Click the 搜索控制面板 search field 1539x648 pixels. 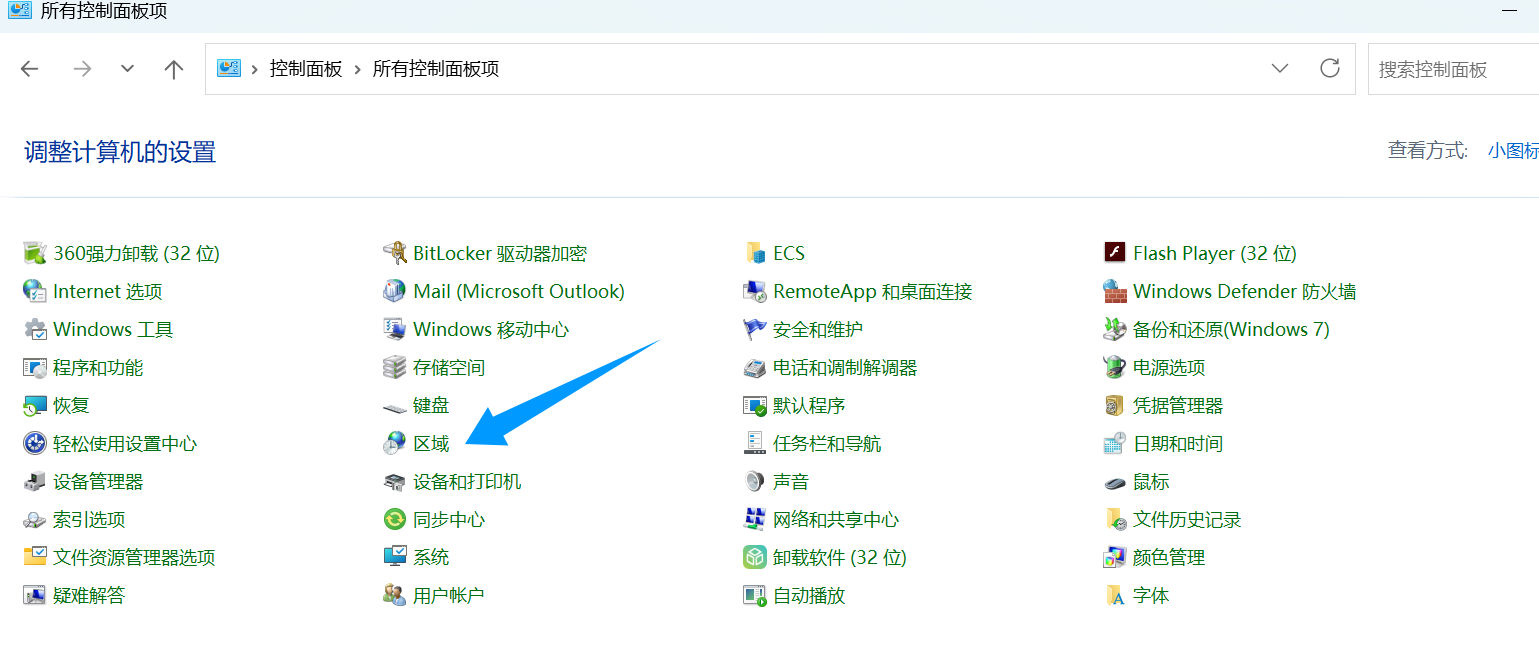[1453, 69]
